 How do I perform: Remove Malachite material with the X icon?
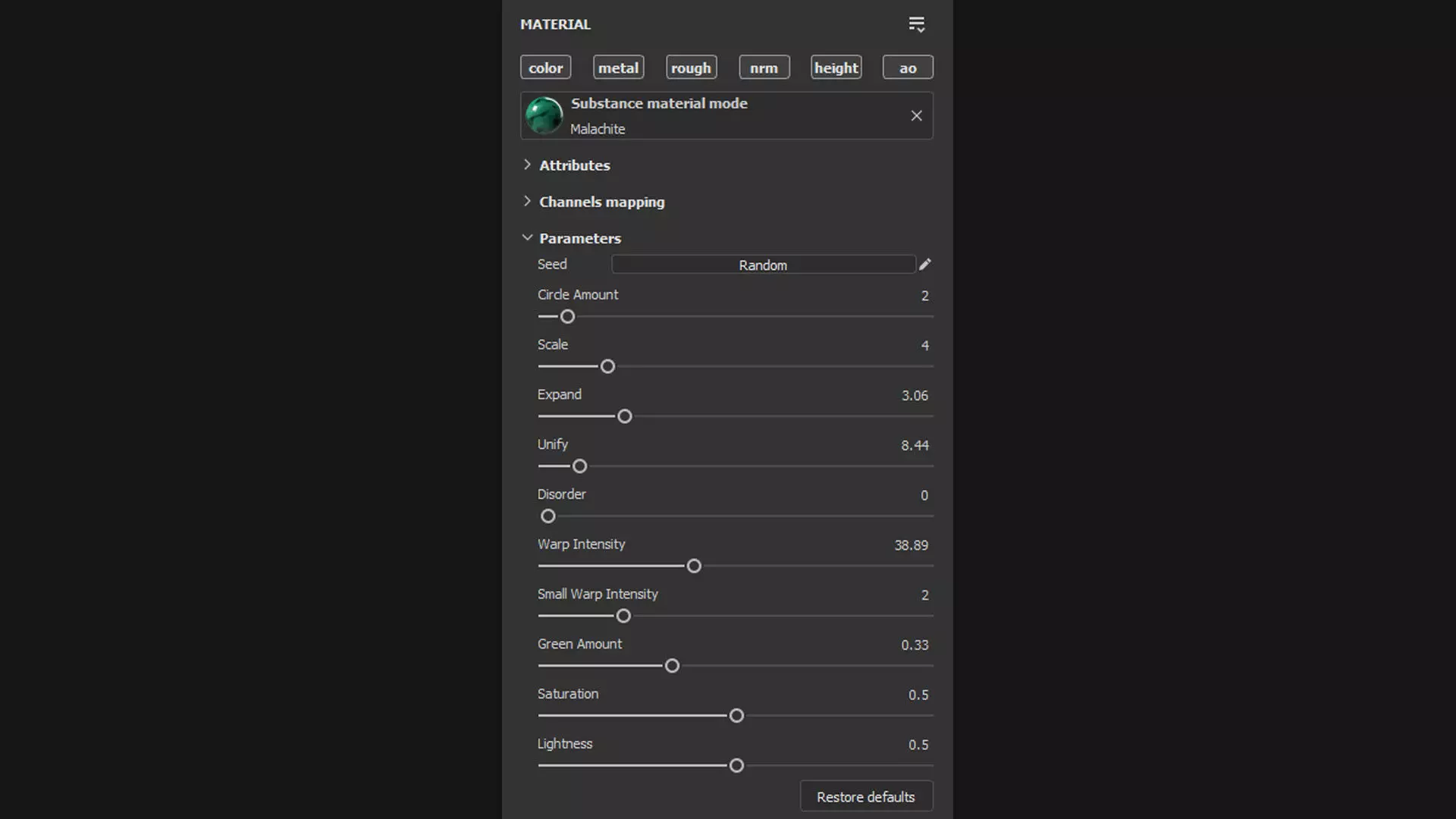coord(916,116)
